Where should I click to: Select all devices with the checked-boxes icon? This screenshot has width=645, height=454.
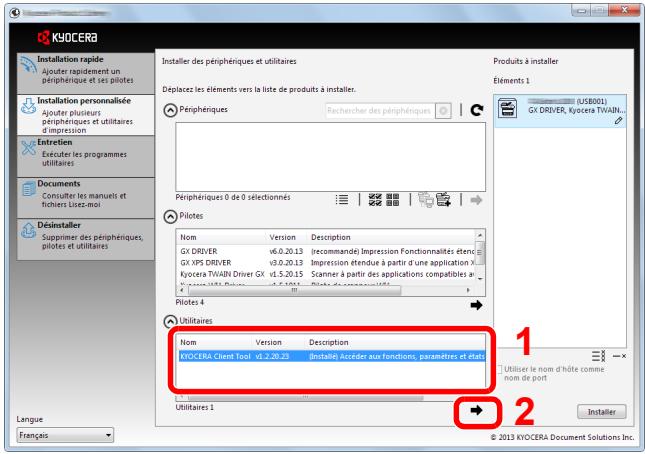pos(375,200)
